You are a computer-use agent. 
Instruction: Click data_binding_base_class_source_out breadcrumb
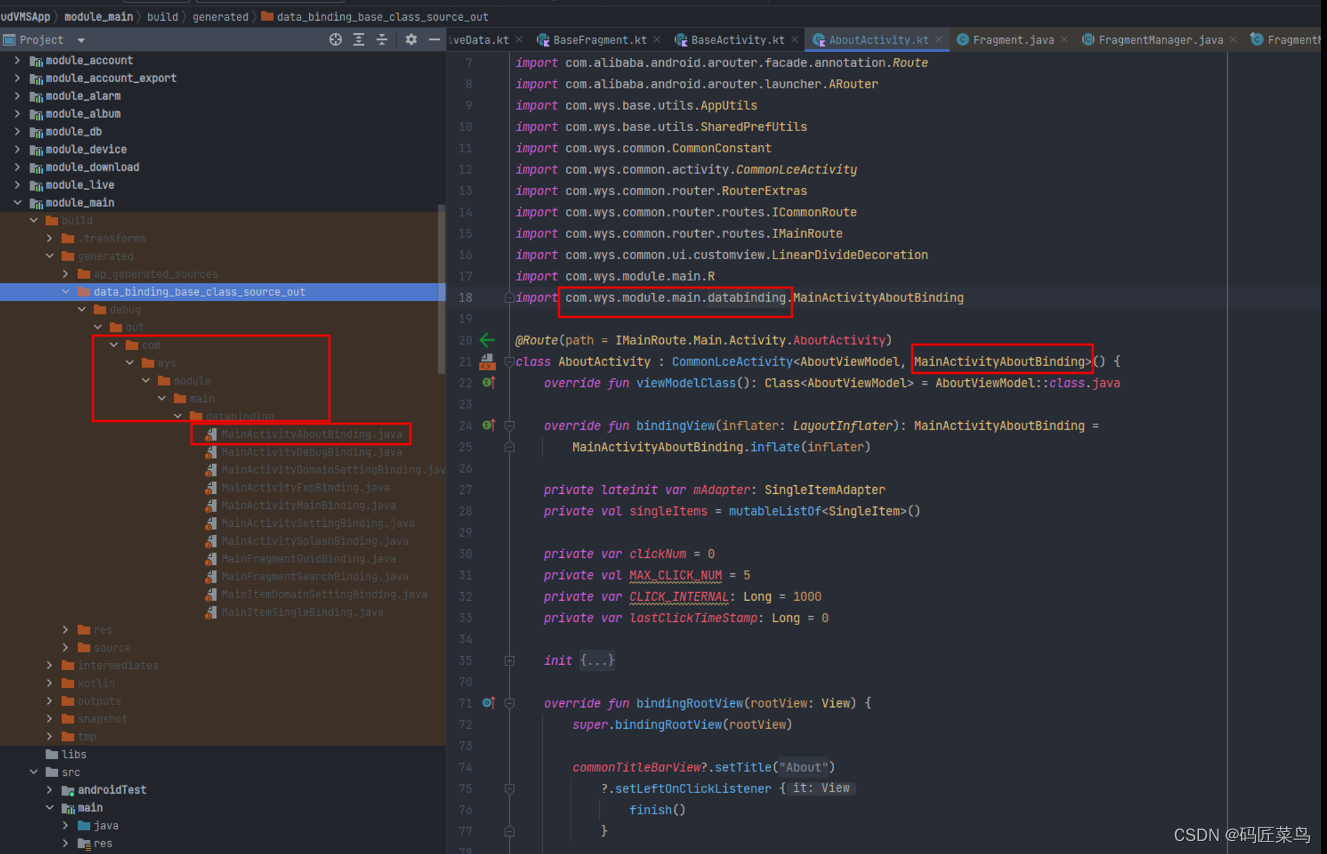pos(375,17)
